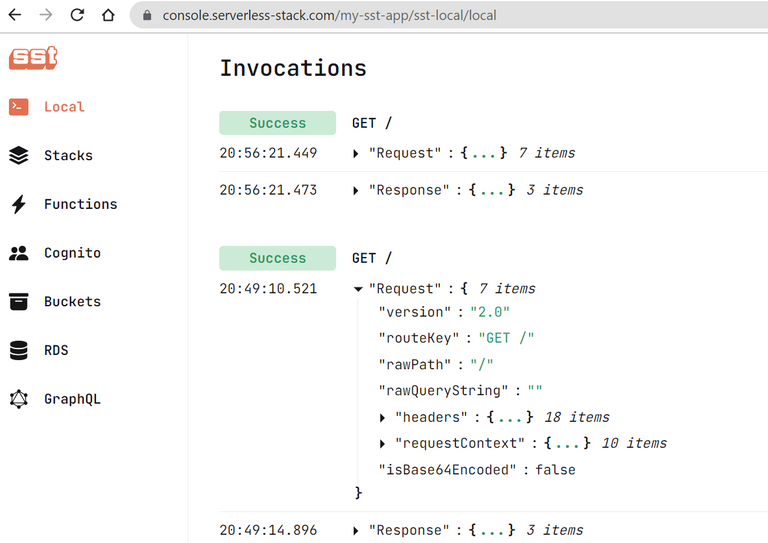Reload the page with browser refresh
768x543 pixels.
(x=77, y=16)
